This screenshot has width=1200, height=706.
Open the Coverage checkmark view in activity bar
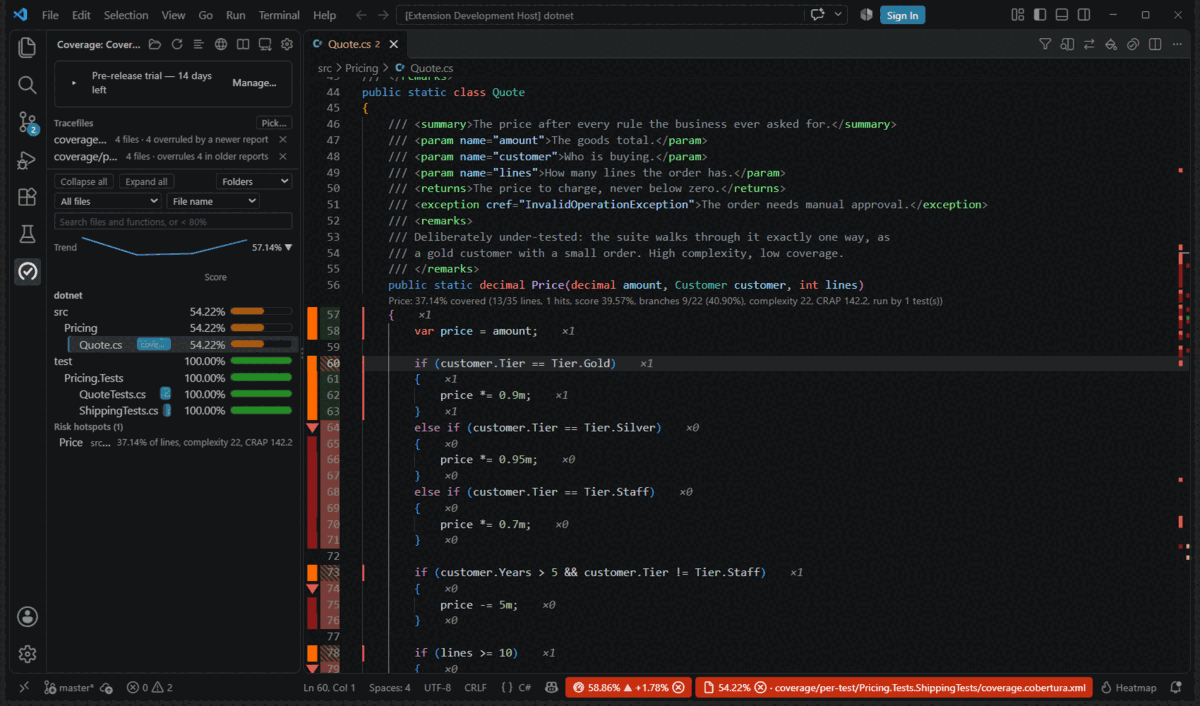pyautogui.click(x=27, y=271)
